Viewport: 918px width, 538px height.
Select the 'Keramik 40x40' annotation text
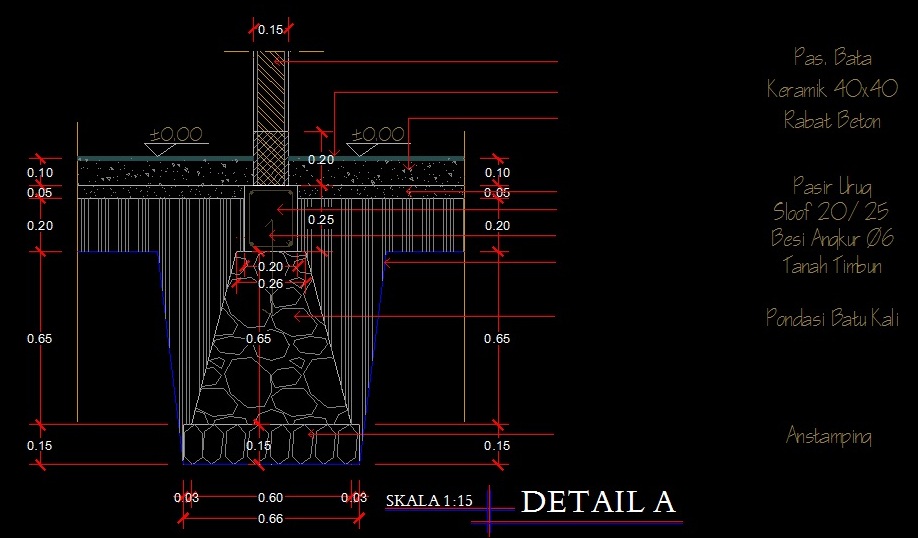click(x=832, y=89)
